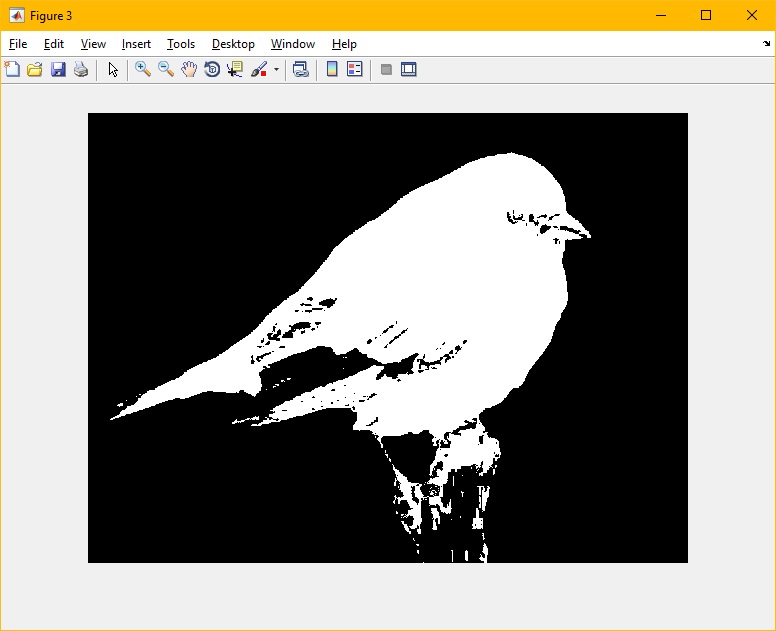The height and width of the screenshot is (631, 776).
Task: Open the Tools menu
Action: [181, 44]
